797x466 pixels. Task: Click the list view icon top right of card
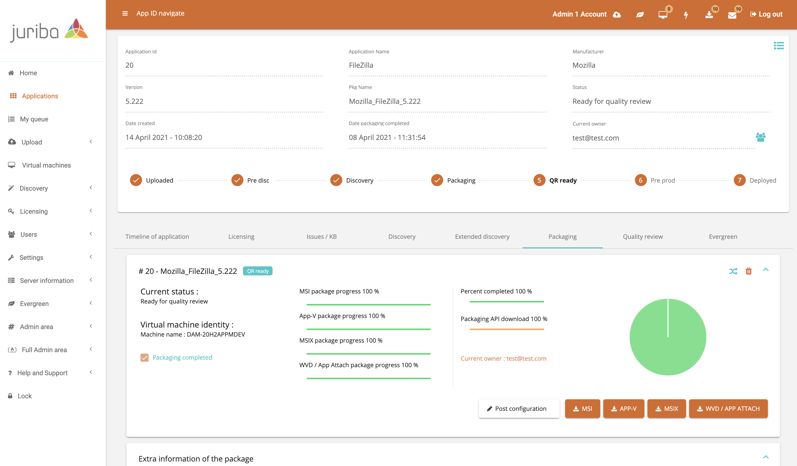(x=779, y=46)
